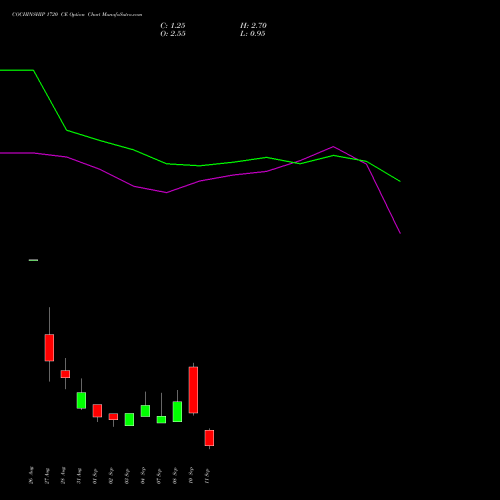Select the green candle for 08 Sep

tap(177, 412)
